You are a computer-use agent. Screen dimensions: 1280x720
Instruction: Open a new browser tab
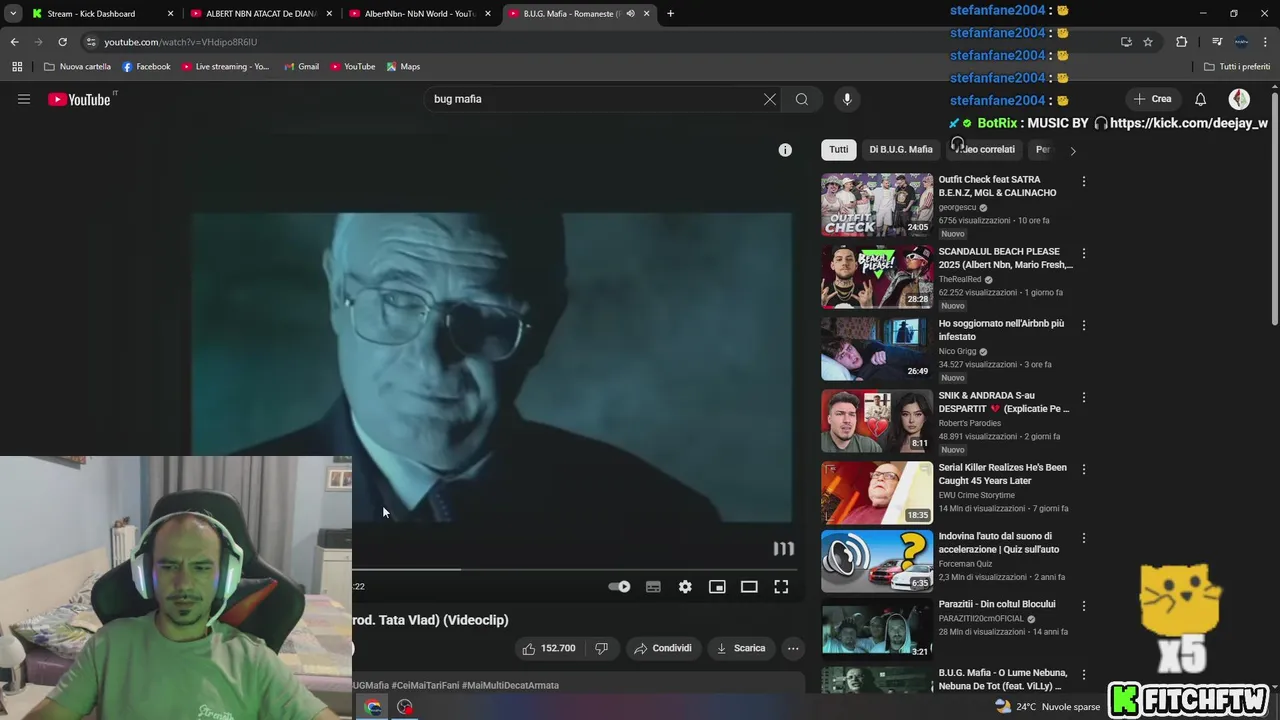[670, 14]
